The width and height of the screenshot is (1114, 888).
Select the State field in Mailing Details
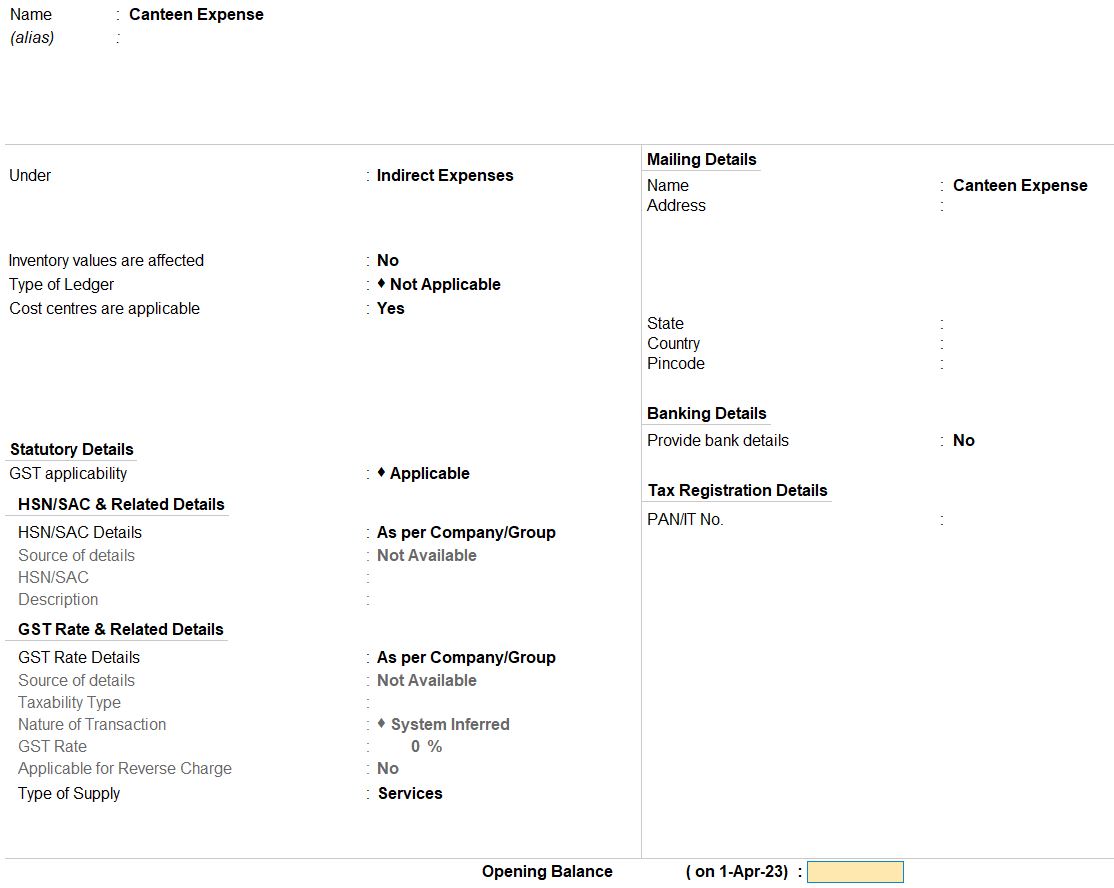[1020, 324]
